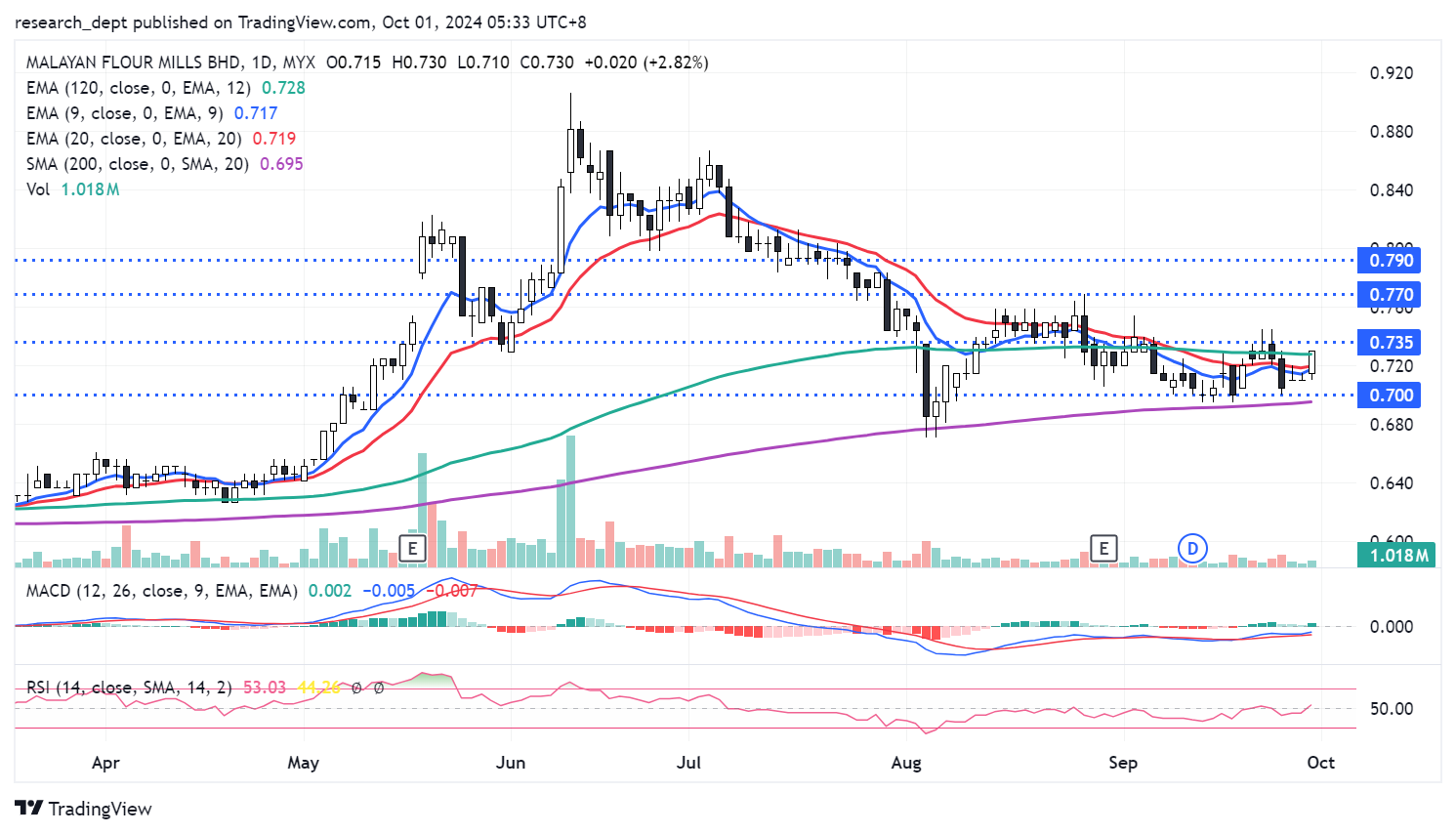Viewport: 1456px width, 834px height.
Task: Select the SMA 200 indicator legend
Action: pyautogui.click(x=137, y=164)
